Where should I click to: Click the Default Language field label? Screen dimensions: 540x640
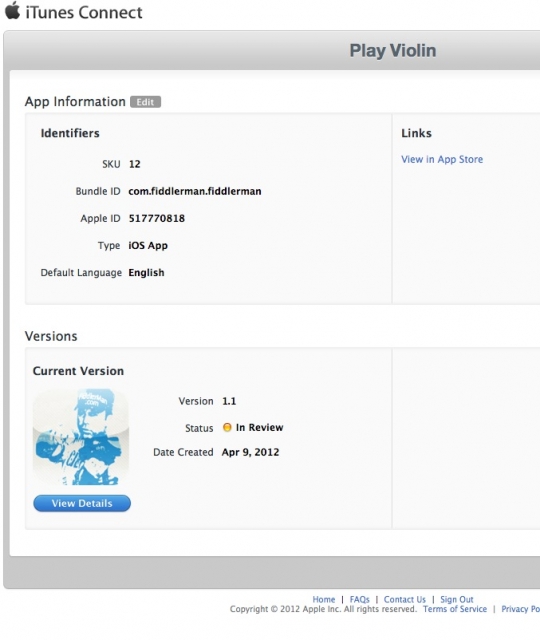(81, 273)
